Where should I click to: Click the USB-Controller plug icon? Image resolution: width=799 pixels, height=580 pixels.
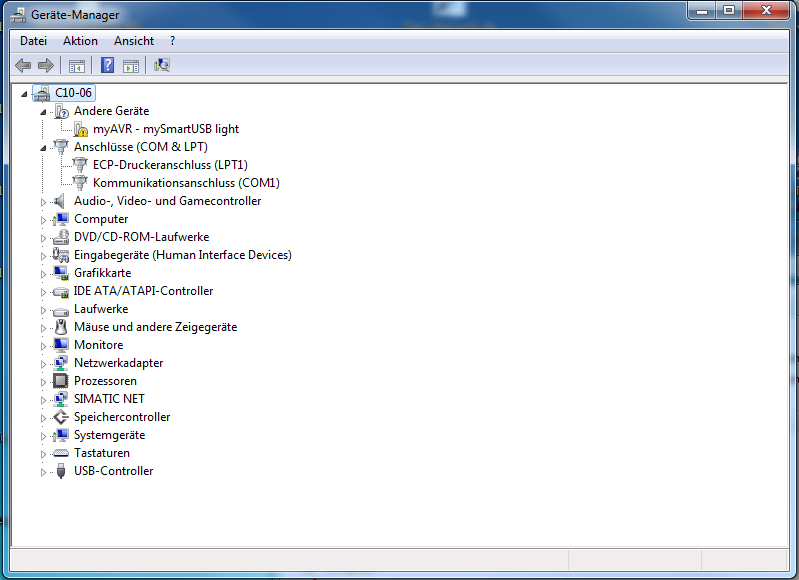pos(61,471)
